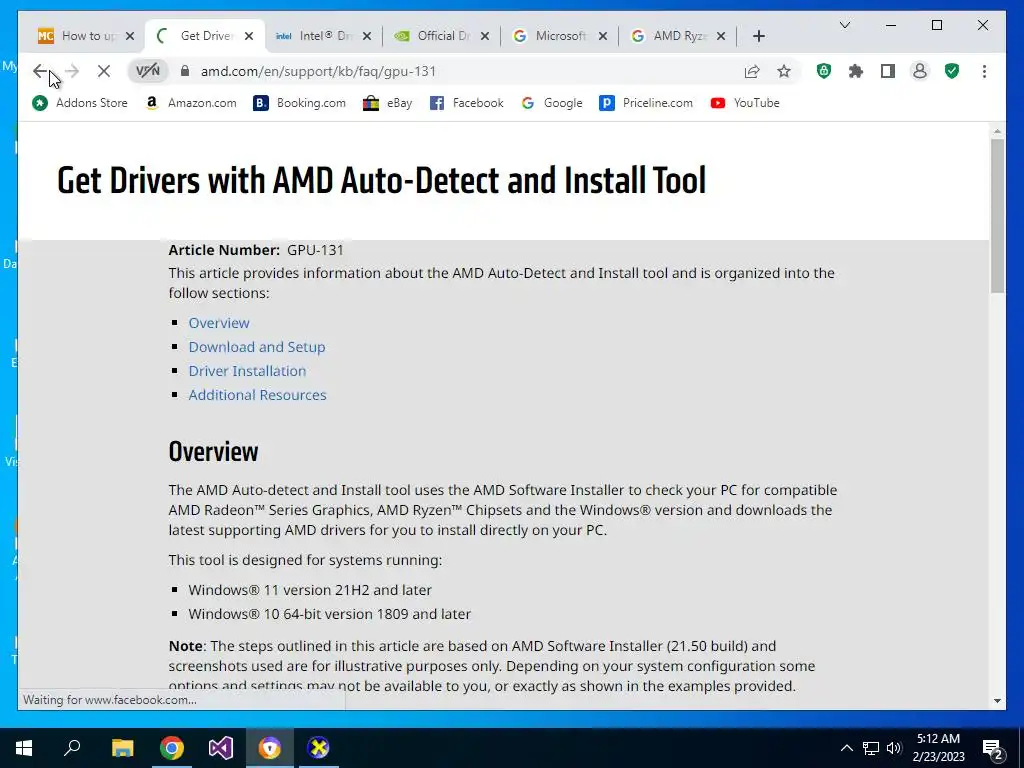
Task: Open the Chrome profile menu
Action: [920, 71]
